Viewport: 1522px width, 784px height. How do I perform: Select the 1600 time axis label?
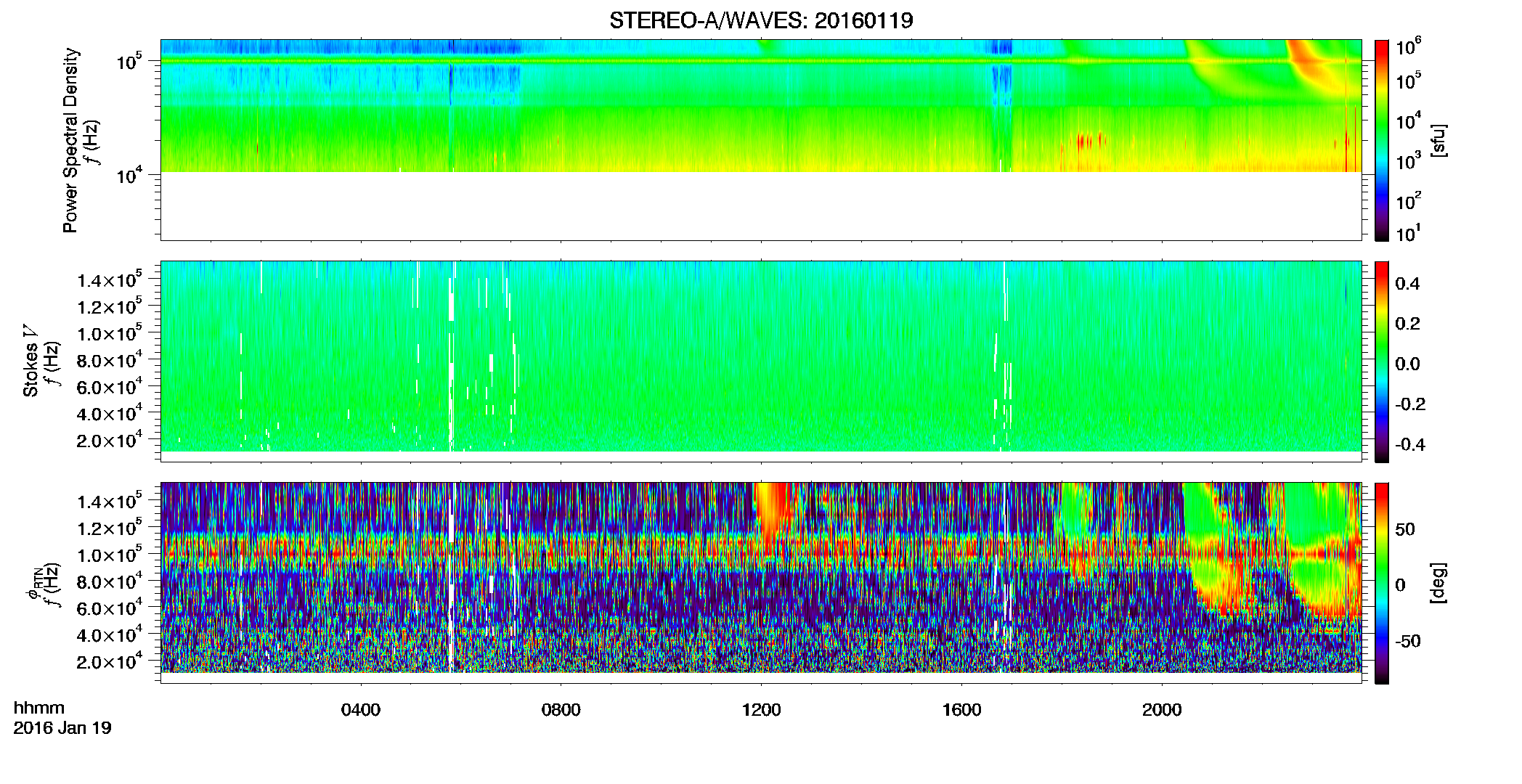[961, 710]
